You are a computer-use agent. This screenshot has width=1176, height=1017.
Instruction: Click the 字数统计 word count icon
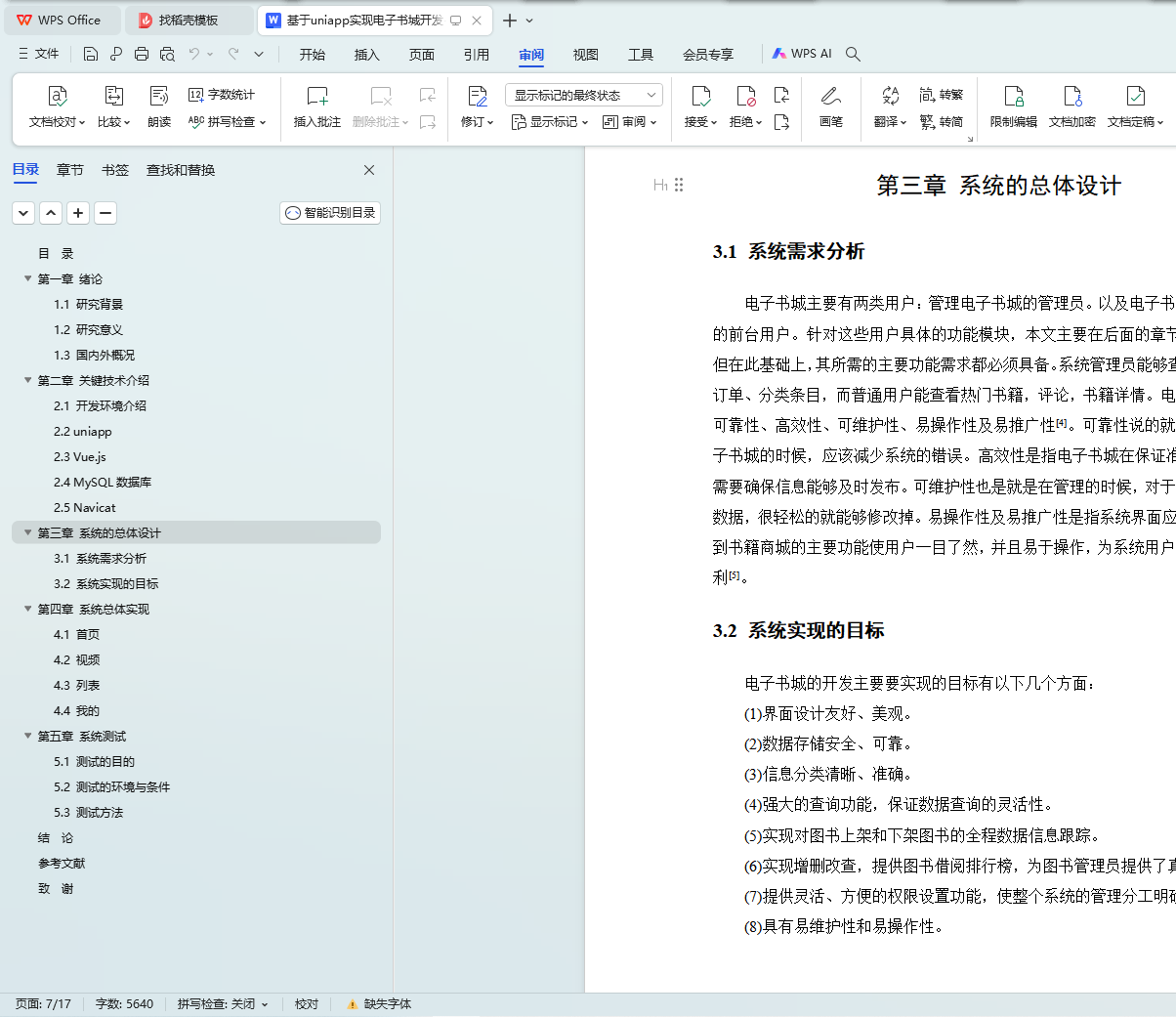click(196, 95)
